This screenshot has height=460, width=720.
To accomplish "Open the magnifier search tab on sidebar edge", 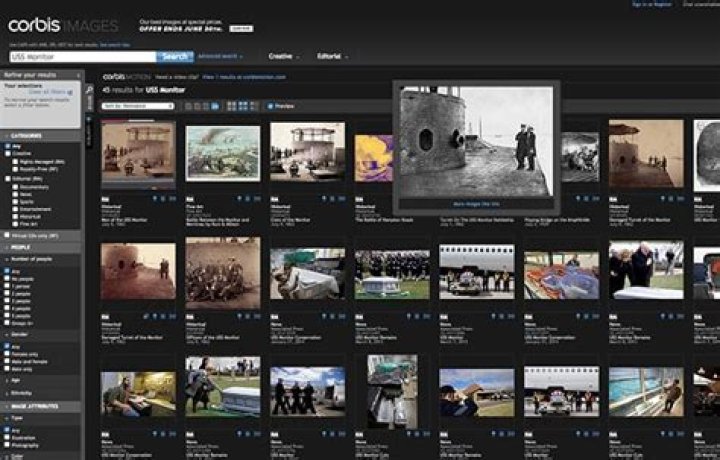I will pos(90,96).
